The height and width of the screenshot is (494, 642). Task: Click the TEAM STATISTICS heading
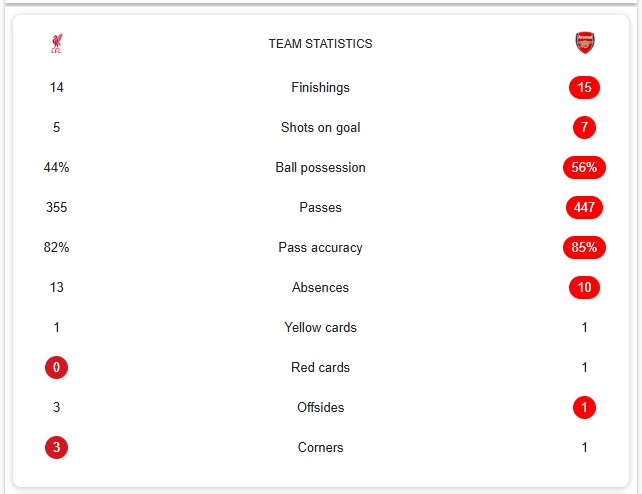(x=321, y=43)
